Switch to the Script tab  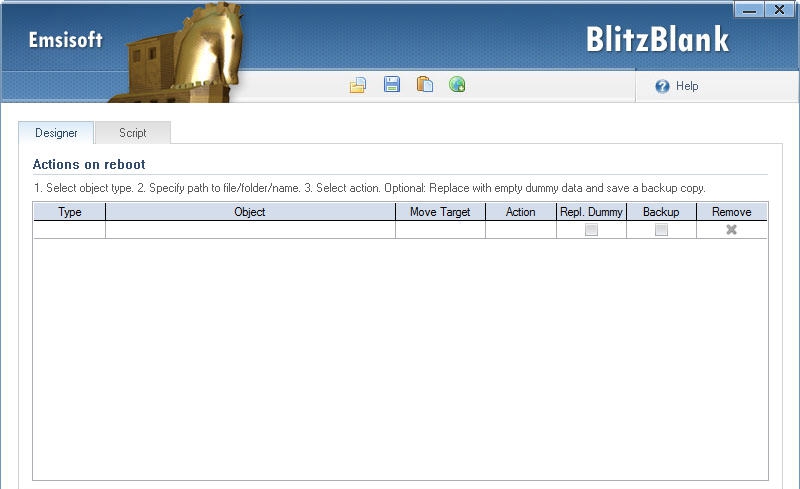(133, 133)
